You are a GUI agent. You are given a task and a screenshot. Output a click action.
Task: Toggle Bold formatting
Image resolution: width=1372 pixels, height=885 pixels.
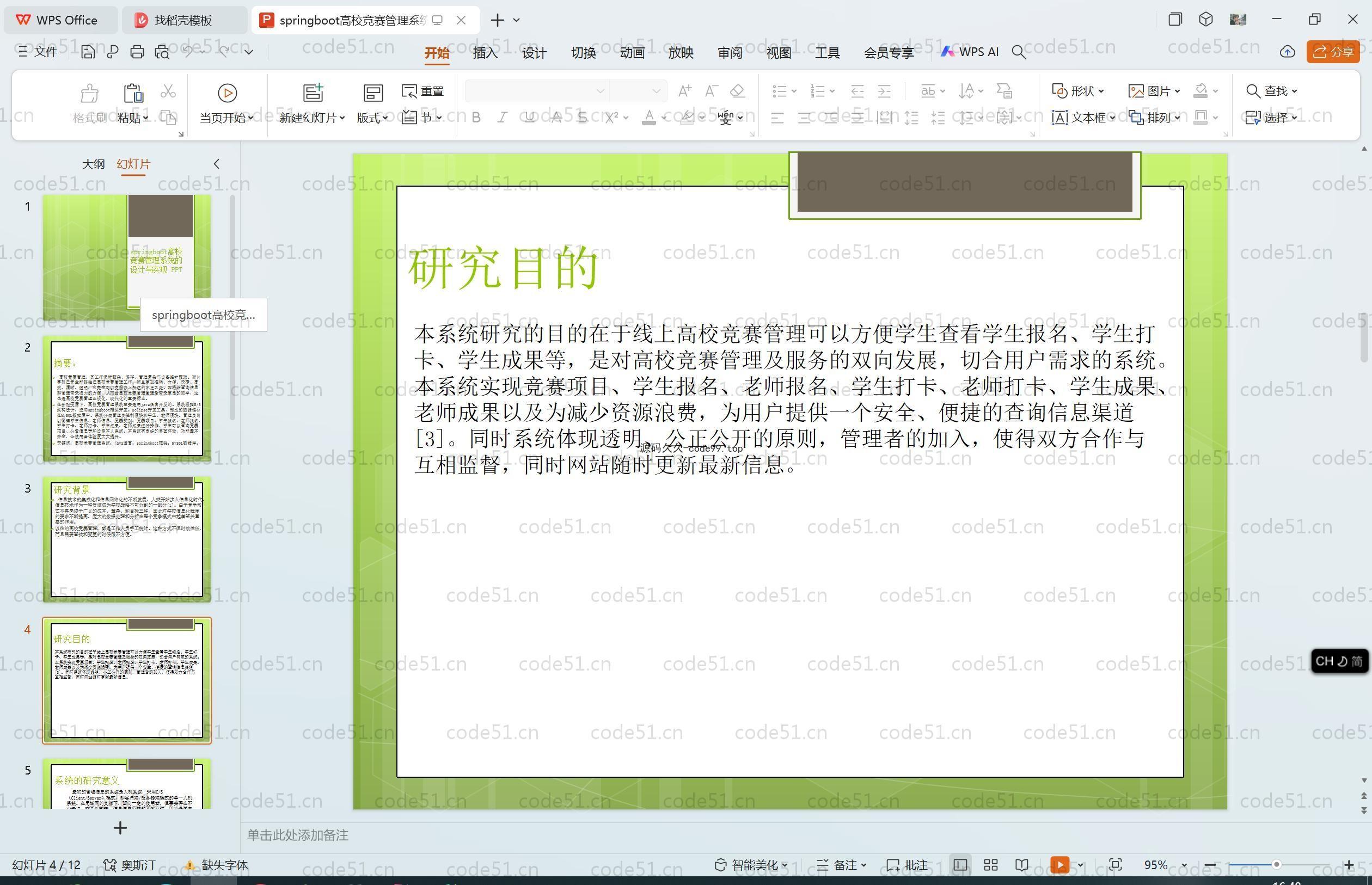click(x=476, y=117)
